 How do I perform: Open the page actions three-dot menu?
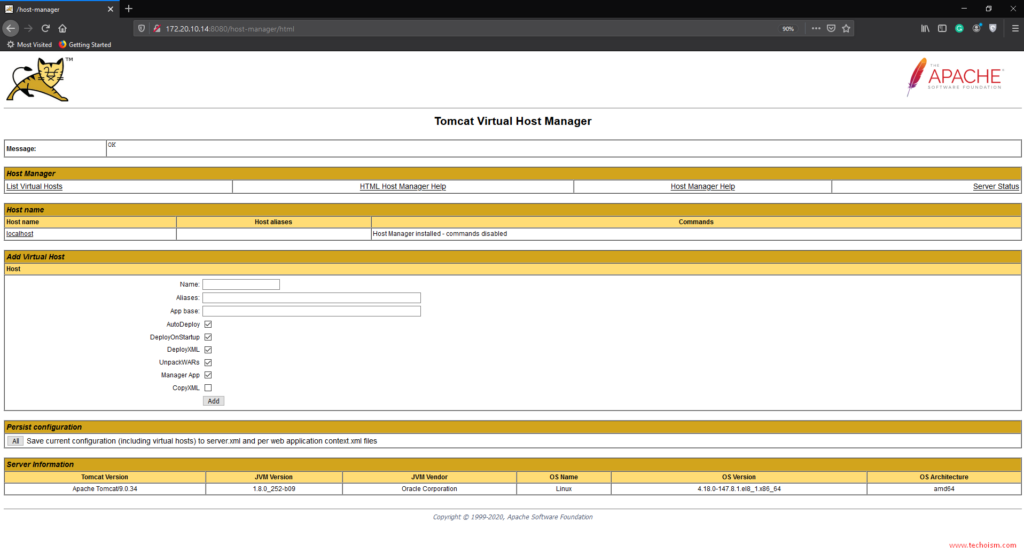(816, 29)
